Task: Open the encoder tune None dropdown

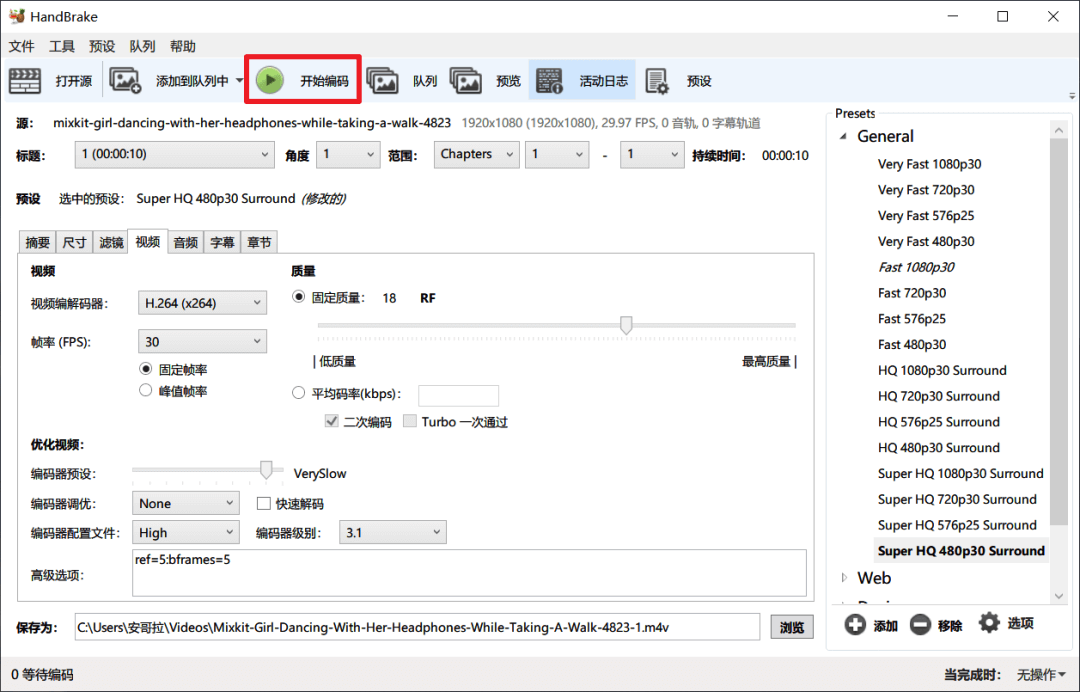Action: (185, 503)
